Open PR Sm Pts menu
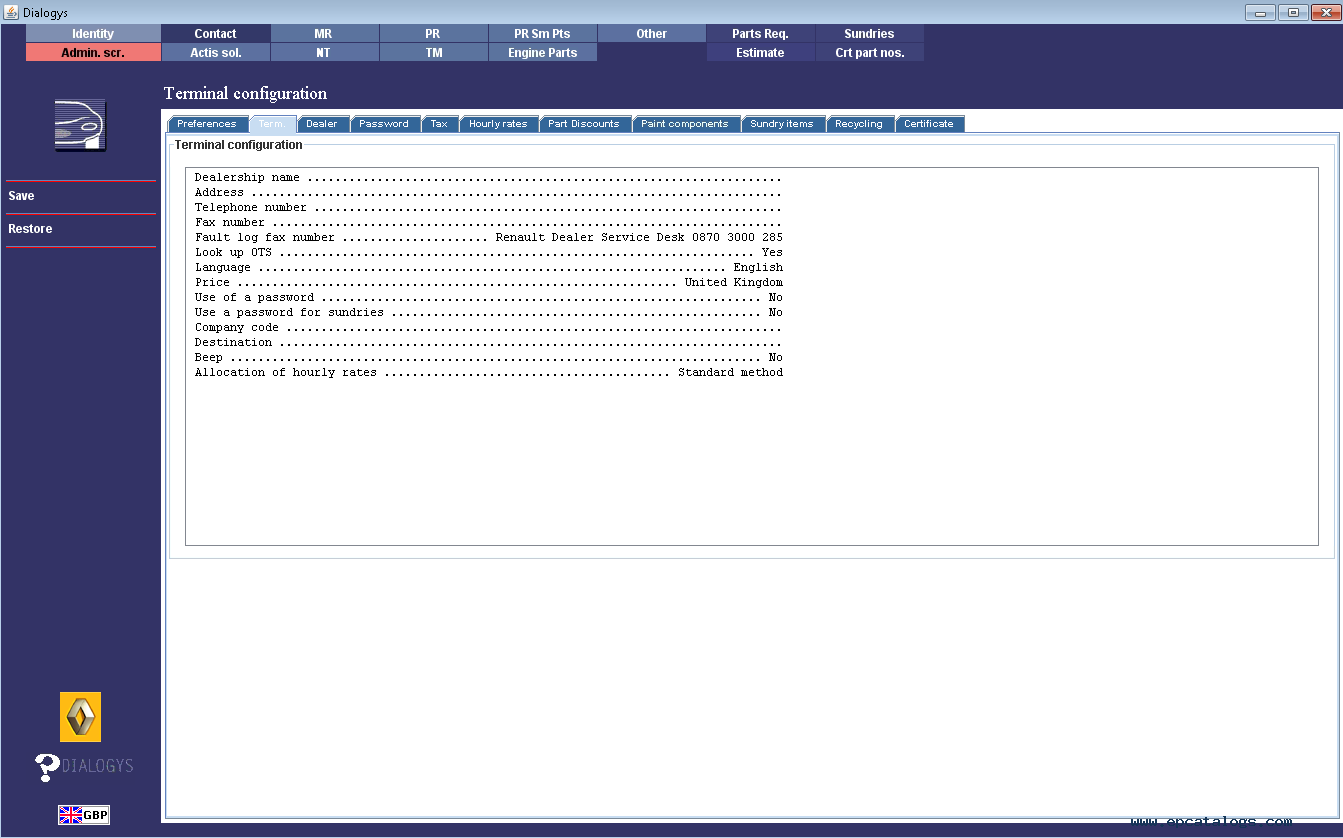The width and height of the screenshot is (1343, 838). (x=542, y=34)
